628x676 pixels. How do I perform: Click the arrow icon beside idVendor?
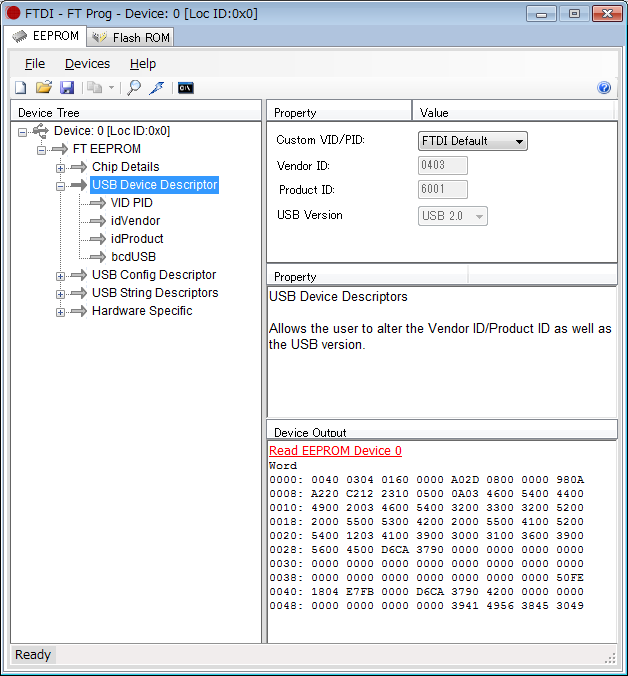coord(97,221)
